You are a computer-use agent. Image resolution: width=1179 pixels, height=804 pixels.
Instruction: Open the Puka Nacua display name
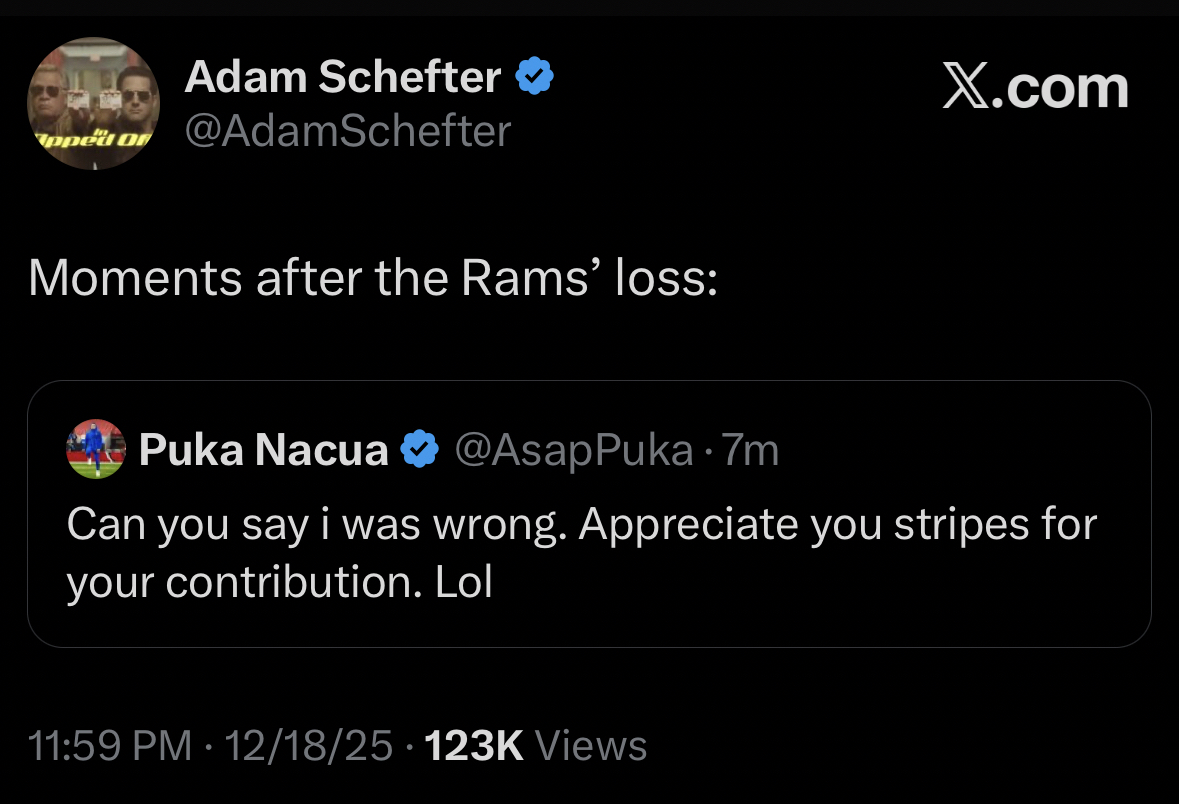(263, 451)
